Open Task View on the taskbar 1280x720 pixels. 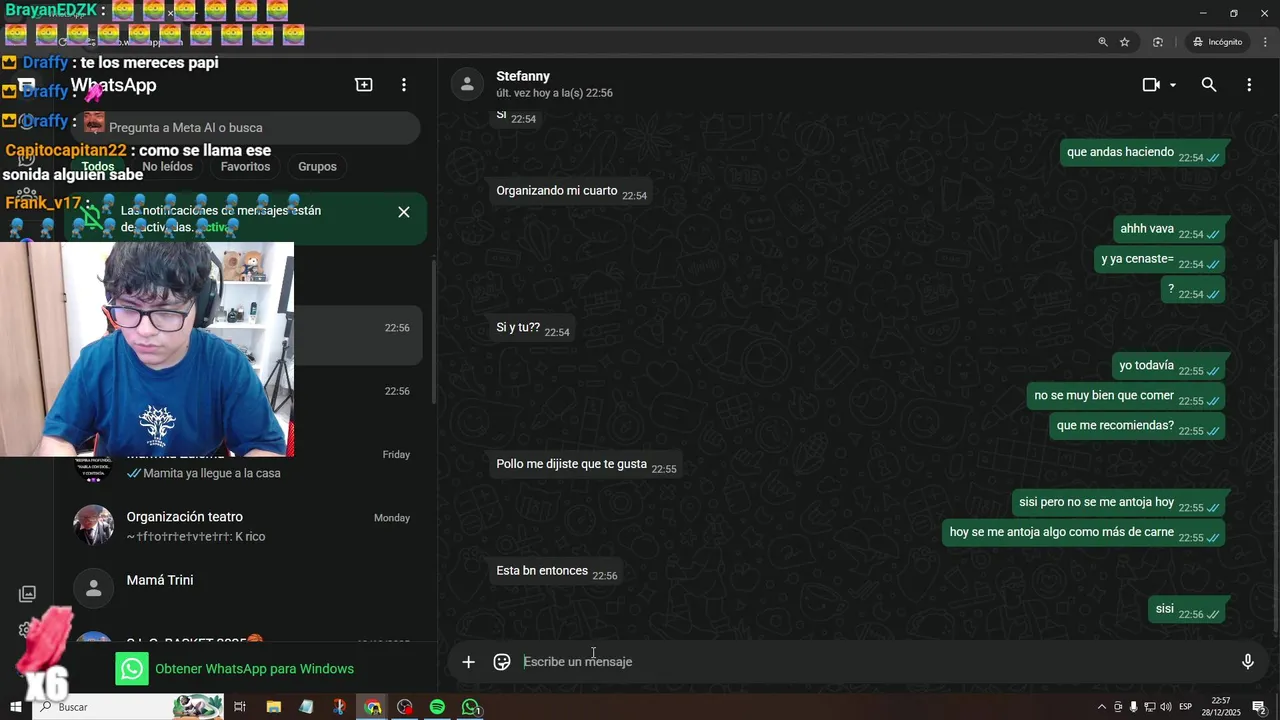coord(240,707)
